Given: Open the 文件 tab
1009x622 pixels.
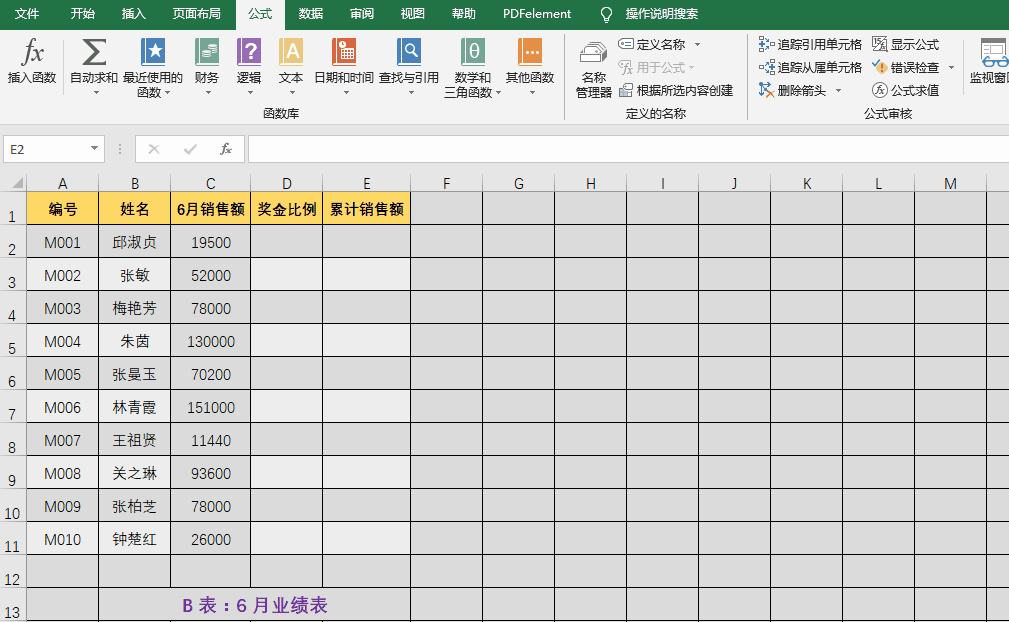Looking at the screenshot, I should (x=26, y=14).
